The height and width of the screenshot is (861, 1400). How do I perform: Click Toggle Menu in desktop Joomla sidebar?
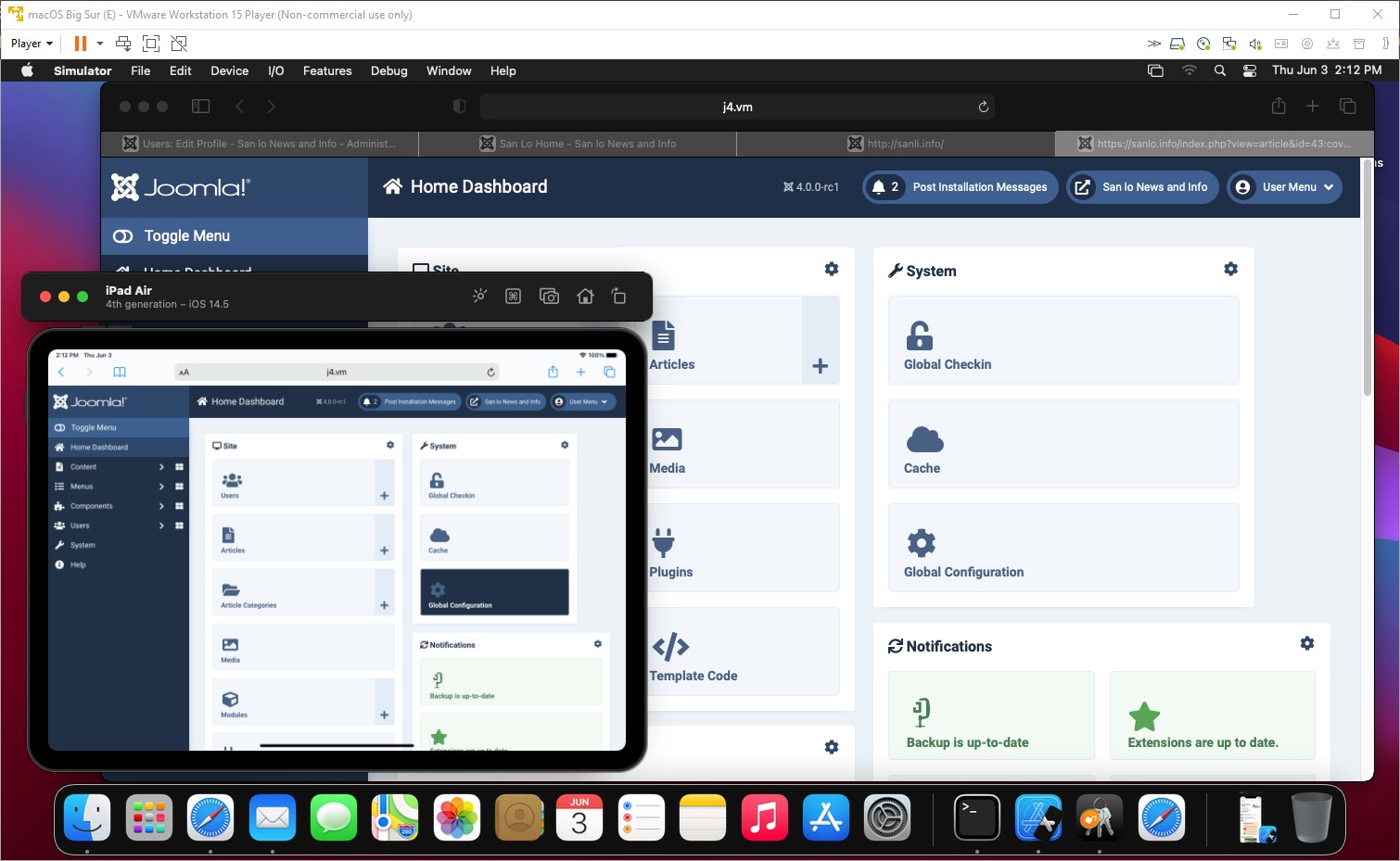click(235, 236)
